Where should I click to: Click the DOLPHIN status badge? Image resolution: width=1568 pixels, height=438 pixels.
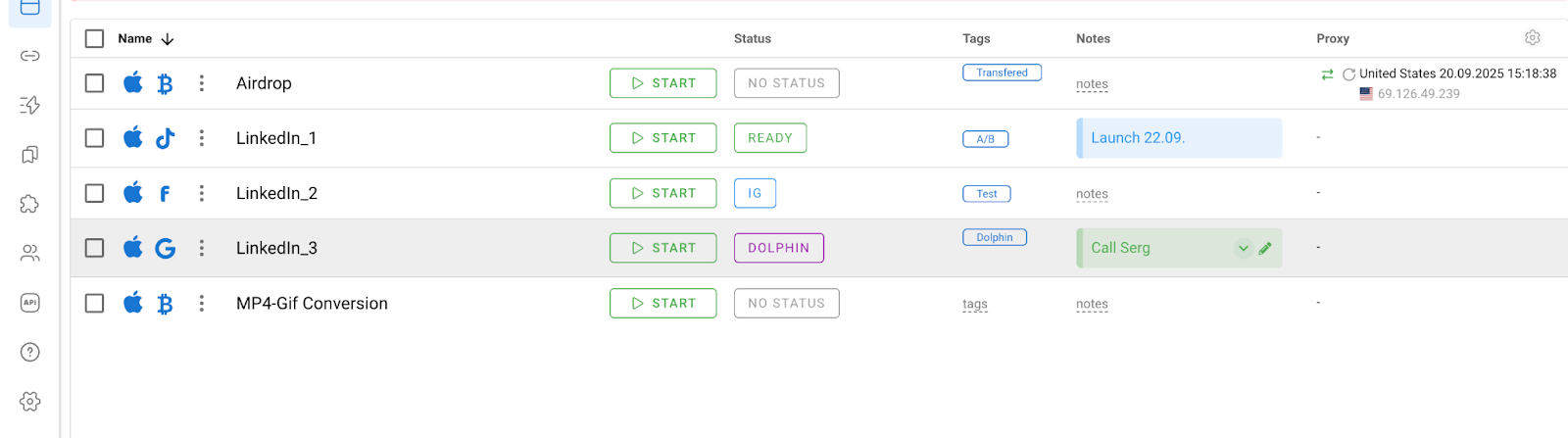778,248
